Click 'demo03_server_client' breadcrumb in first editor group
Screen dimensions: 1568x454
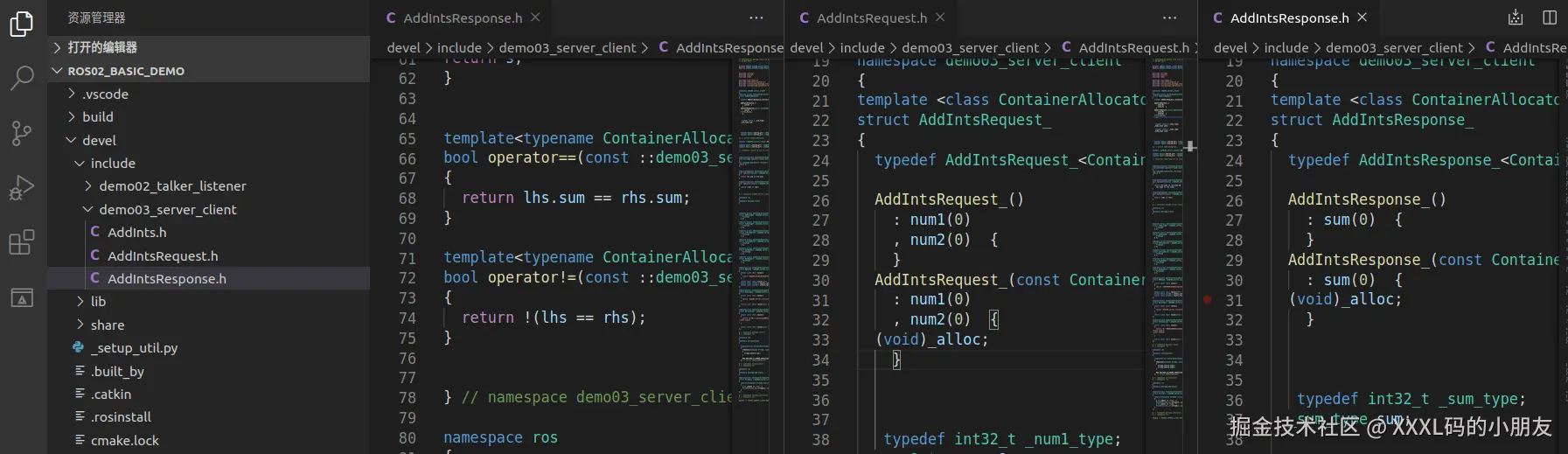pyautogui.click(x=567, y=47)
